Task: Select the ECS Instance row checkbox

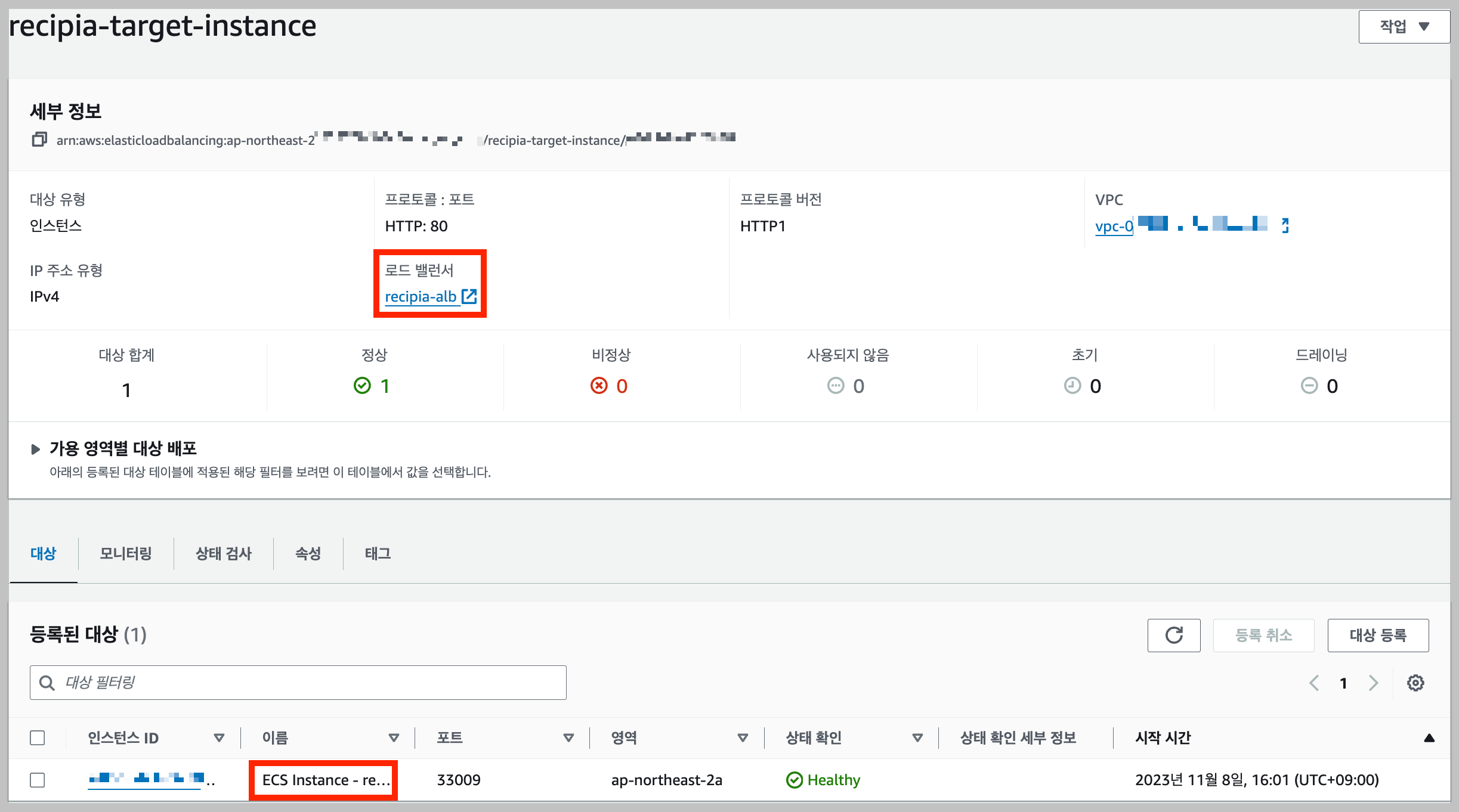Action: [x=38, y=780]
